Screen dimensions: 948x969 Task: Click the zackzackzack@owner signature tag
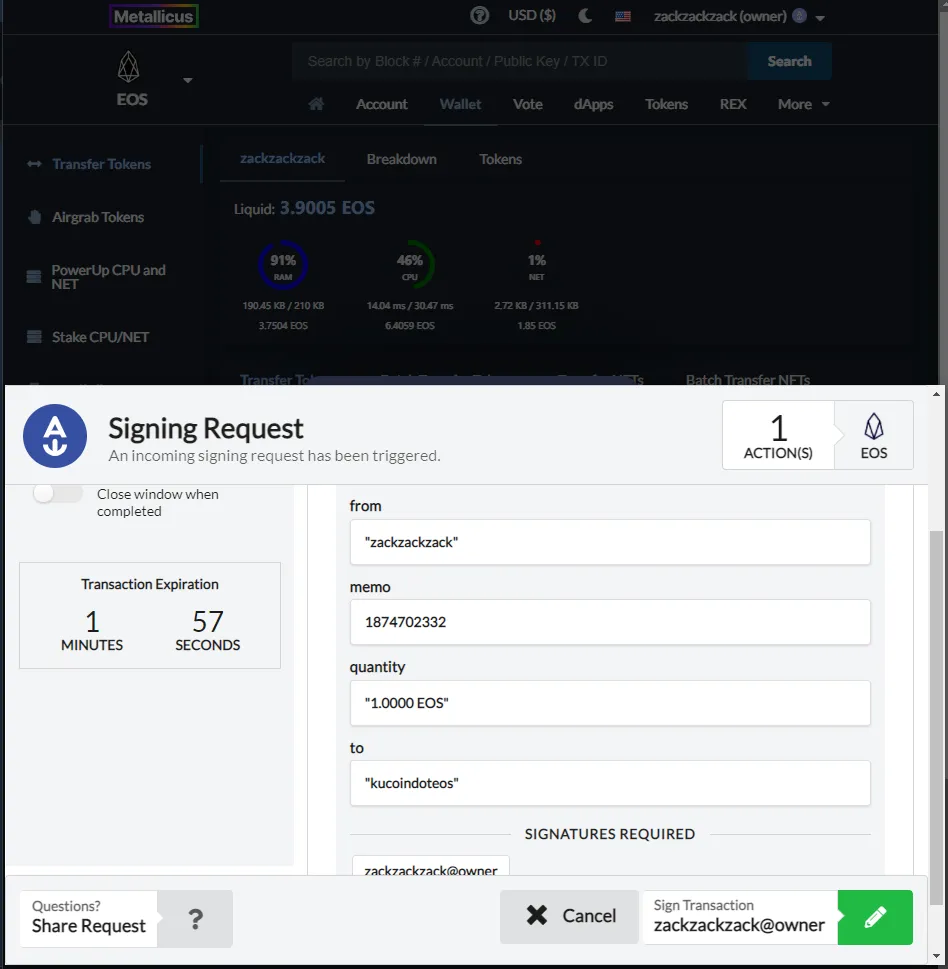431,866
